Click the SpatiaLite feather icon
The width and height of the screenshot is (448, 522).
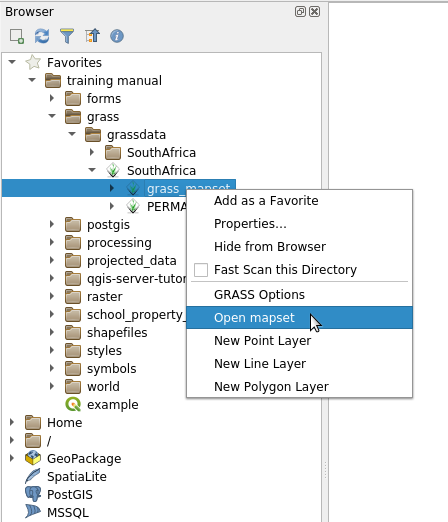(x=33, y=476)
